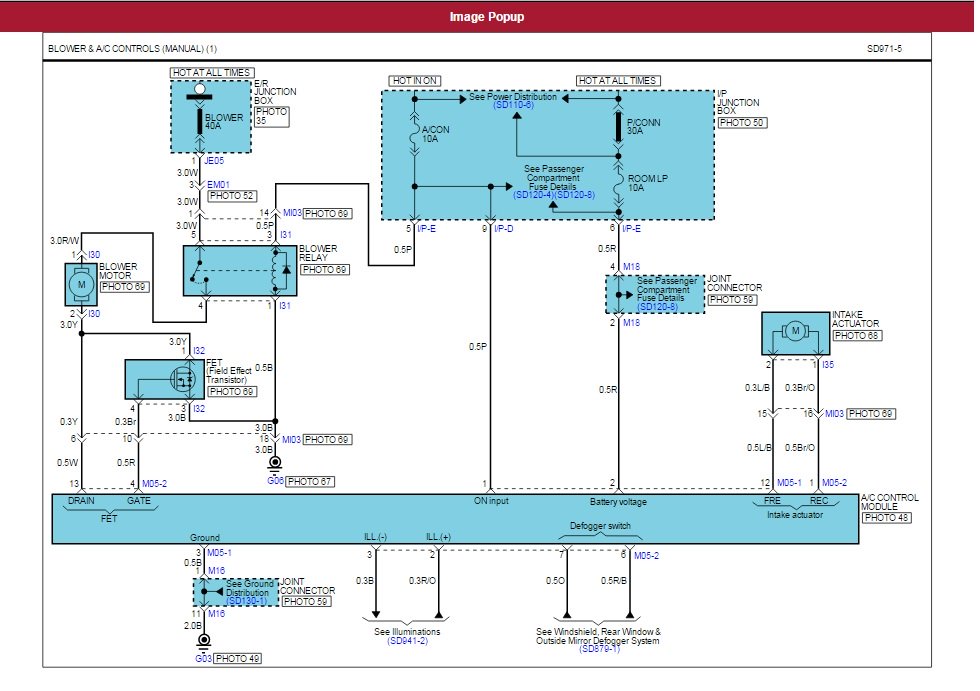Open the SD110-6 power distribution link

514,105
